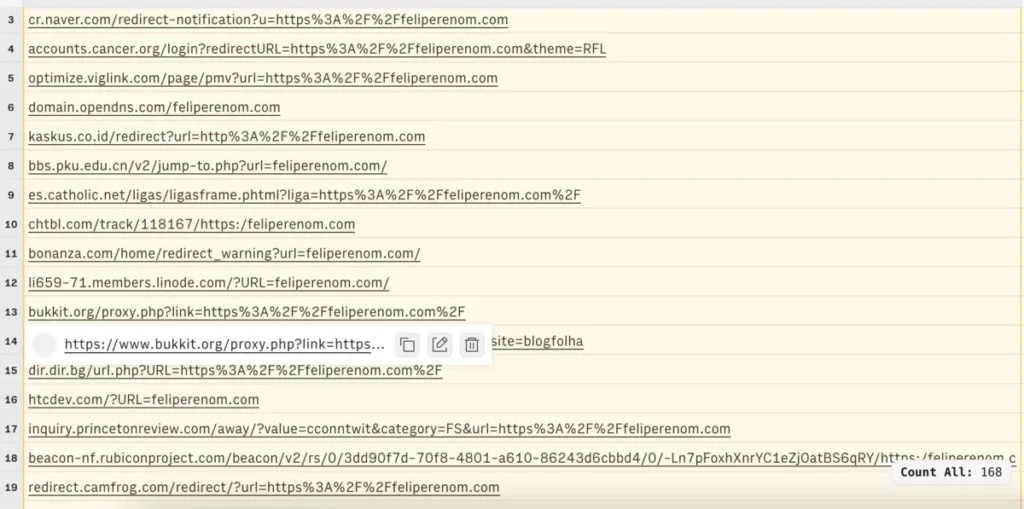Select row number 13 header
This screenshot has height=509, width=1024.
pos(11,312)
